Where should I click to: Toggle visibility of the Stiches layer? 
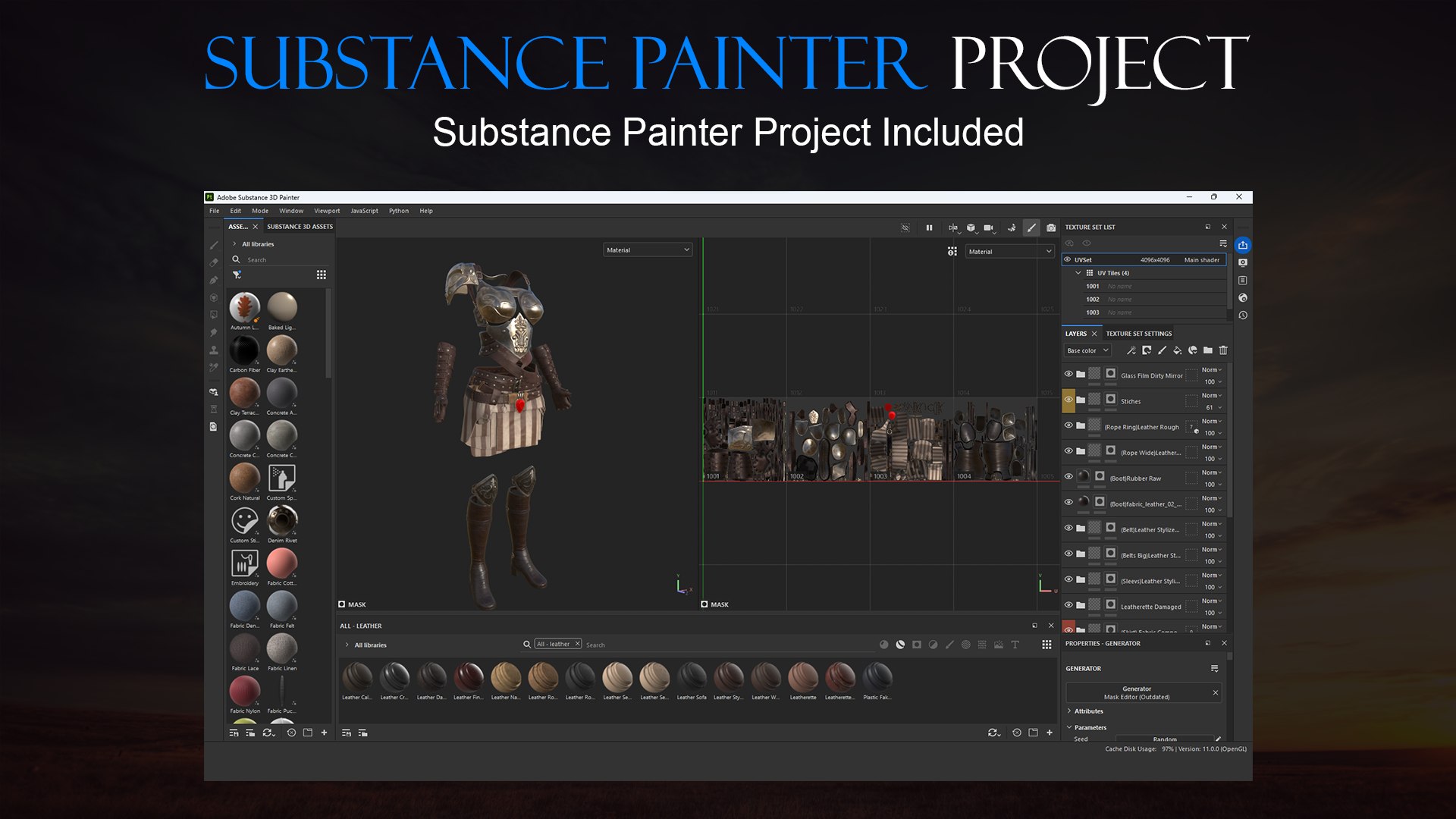point(1068,400)
